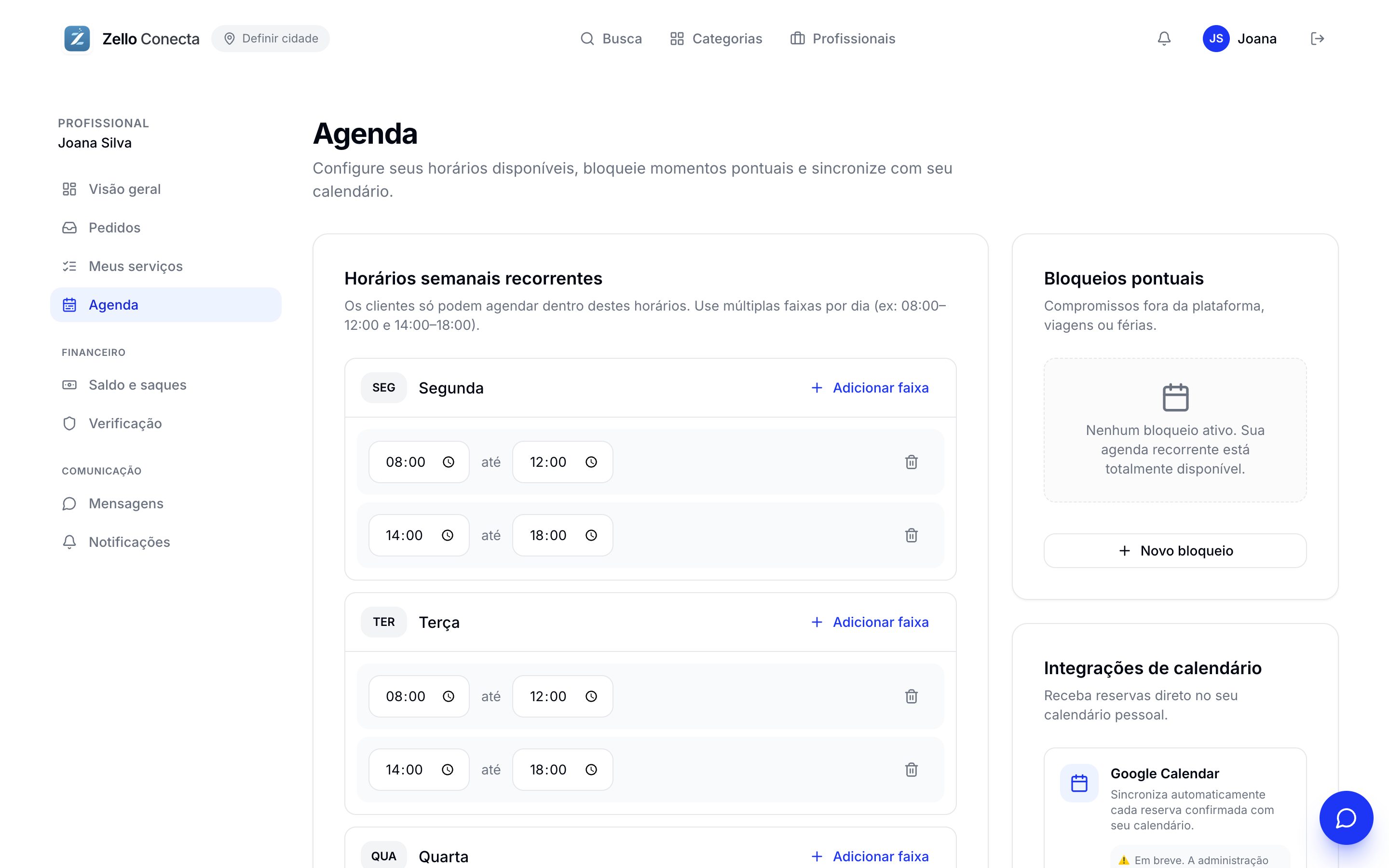Open the notifications bell in header
The width and height of the screenshot is (1389, 868).
click(1164, 39)
